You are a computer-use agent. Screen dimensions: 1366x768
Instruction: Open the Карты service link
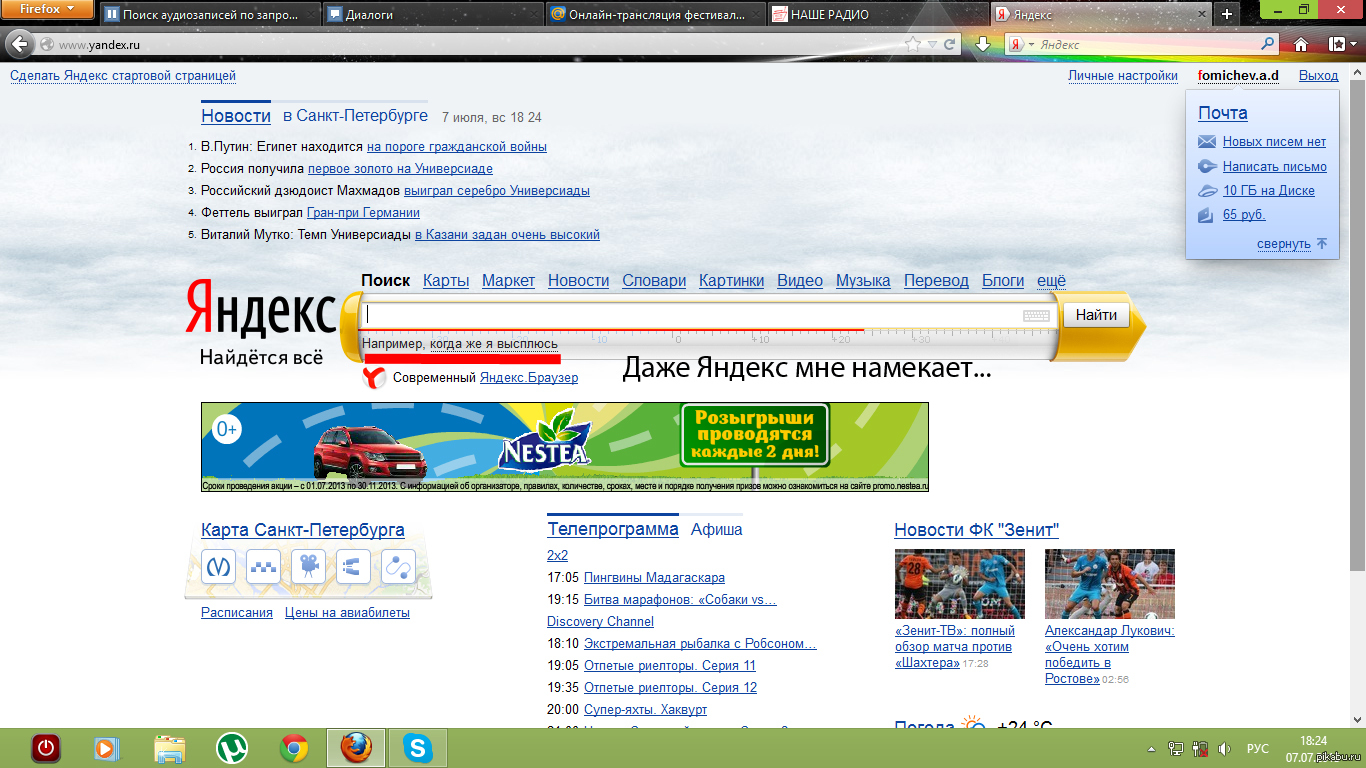(446, 281)
